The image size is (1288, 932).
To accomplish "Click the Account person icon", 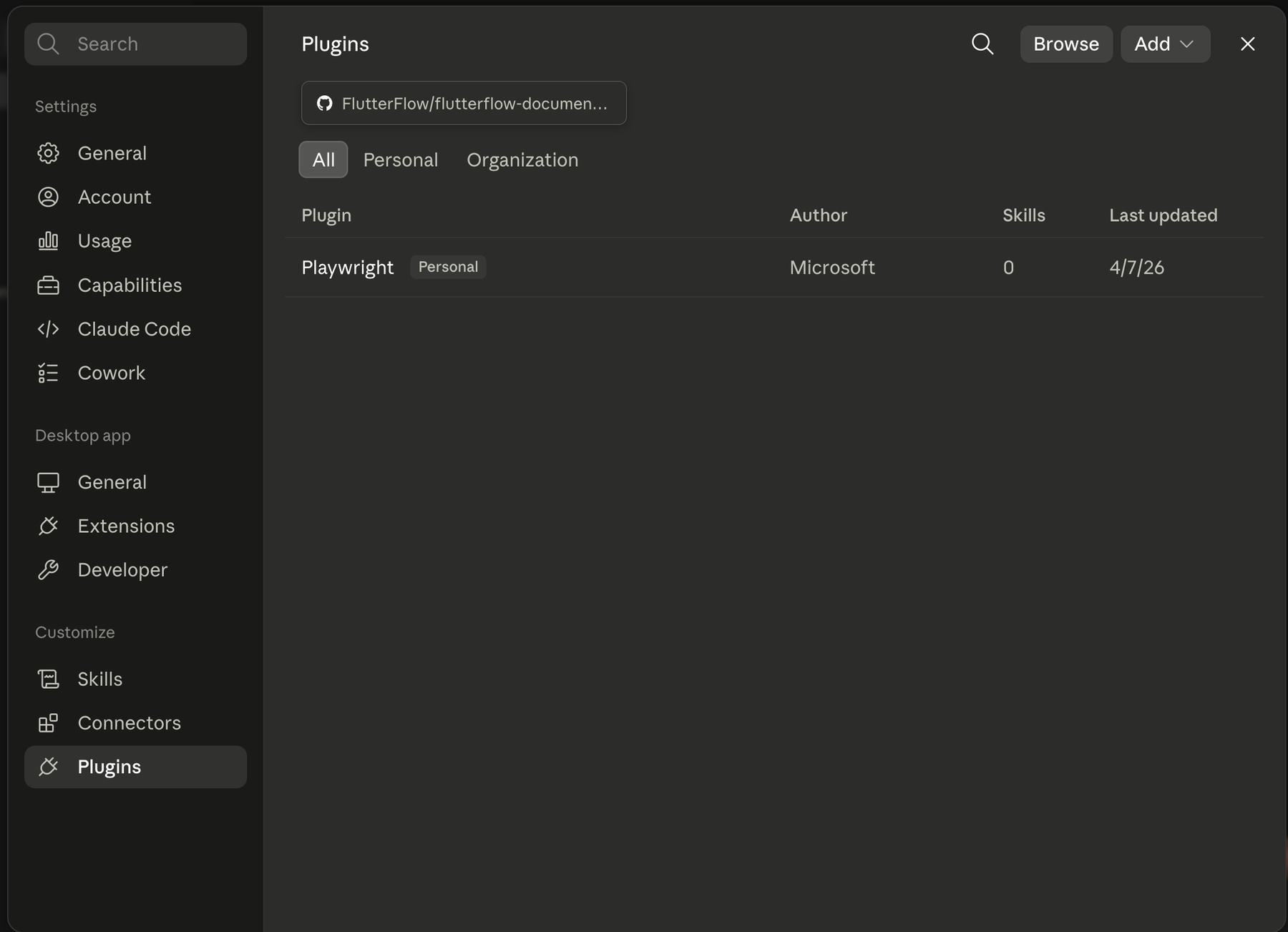I will point(48,197).
